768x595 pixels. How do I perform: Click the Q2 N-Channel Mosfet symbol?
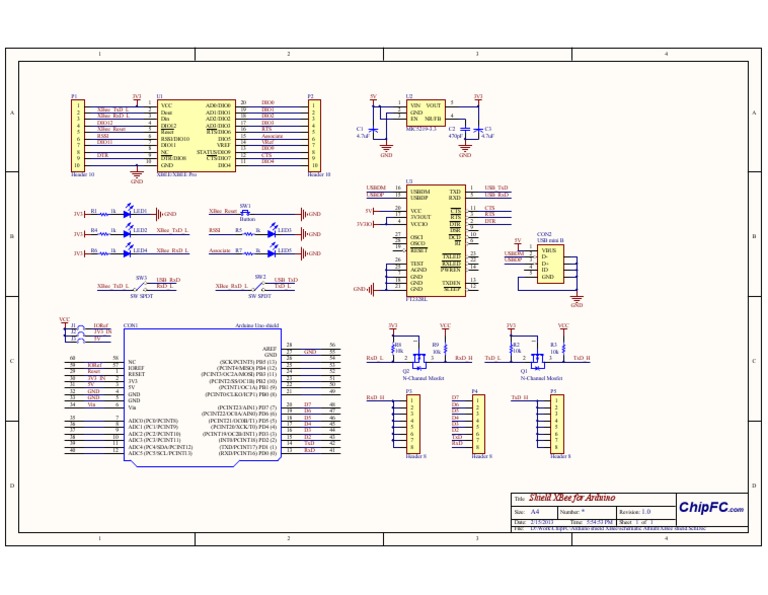click(x=418, y=361)
